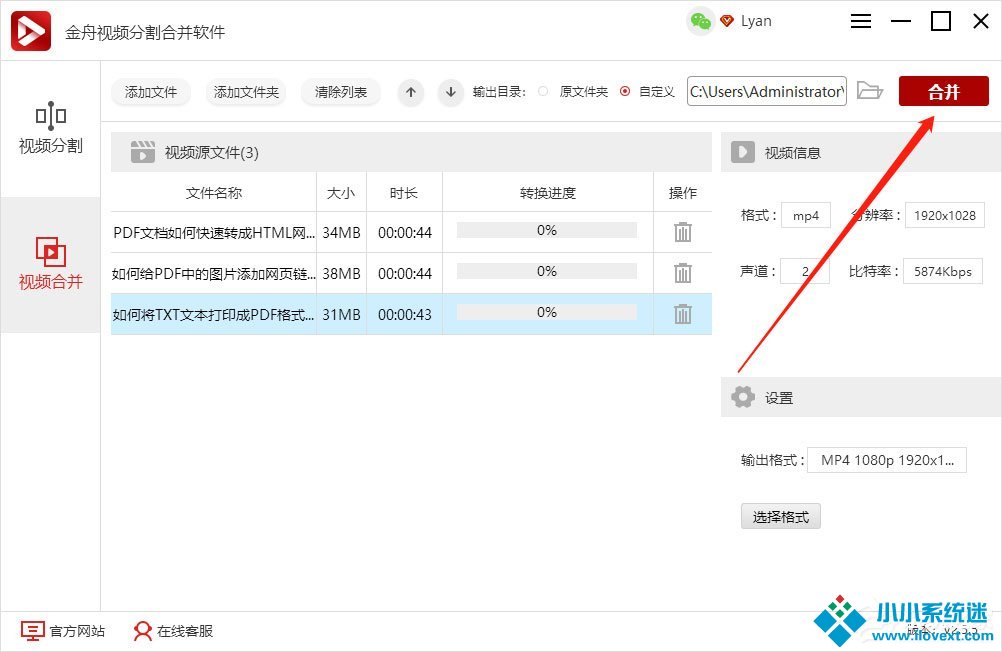Click the WeChat icon in title bar
Image resolution: width=1002 pixels, height=652 pixels.
click(x=701, y=21)
